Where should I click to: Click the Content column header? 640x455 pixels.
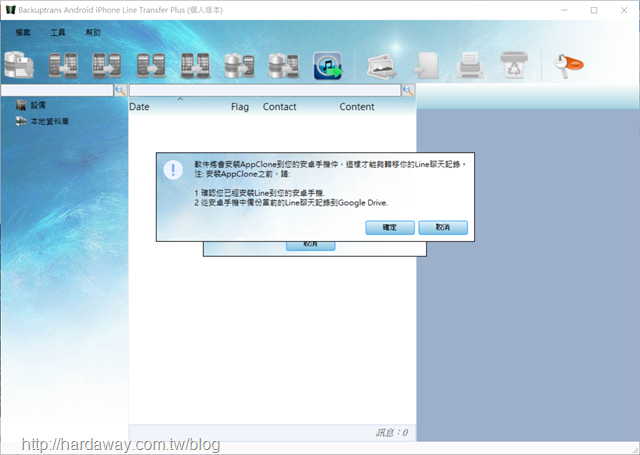tap(357, 107)
